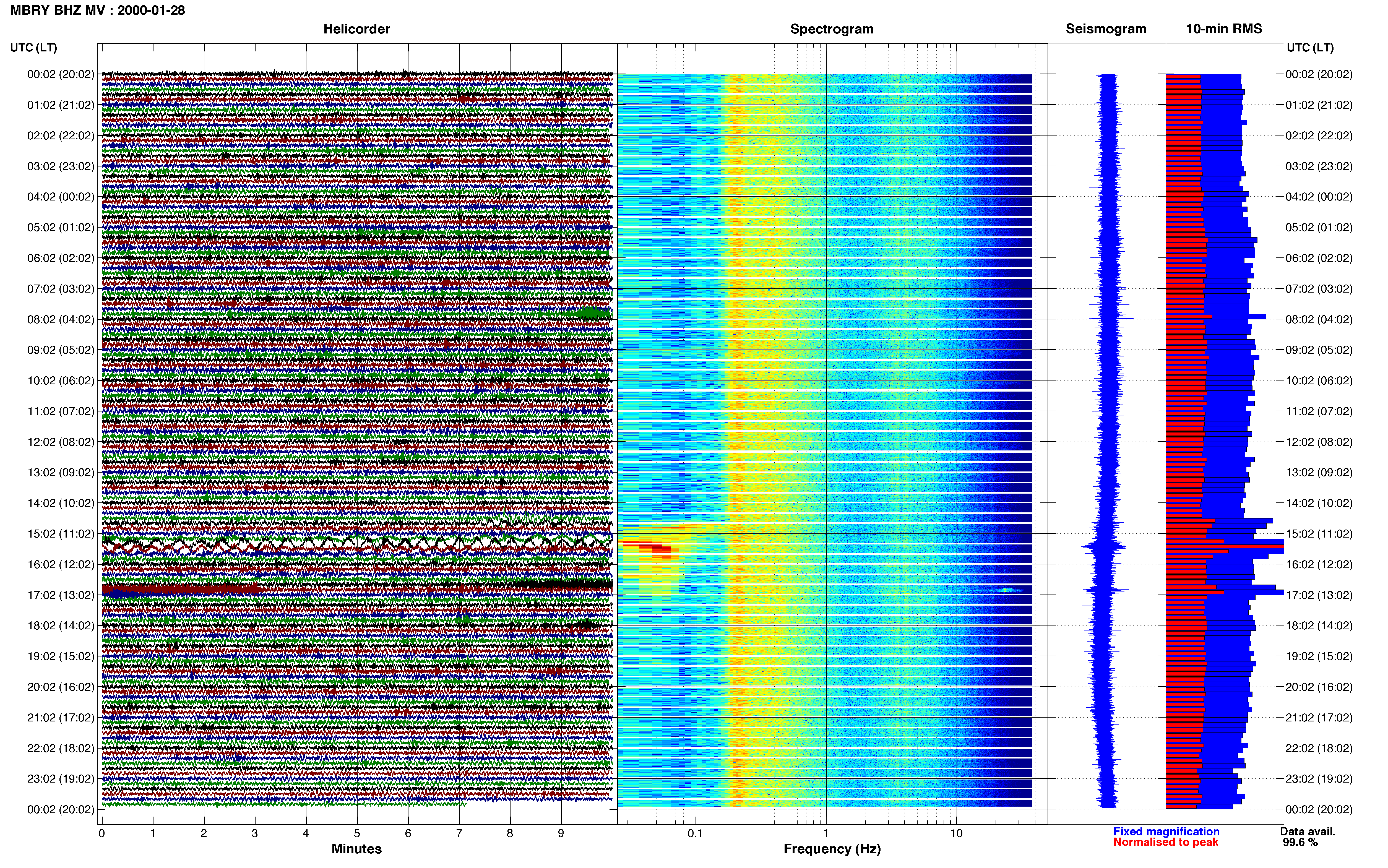Viewport: 1388px width, 868px height.
Task: Click left time label 19:02 (15:02)
Action: click(61, 656)
